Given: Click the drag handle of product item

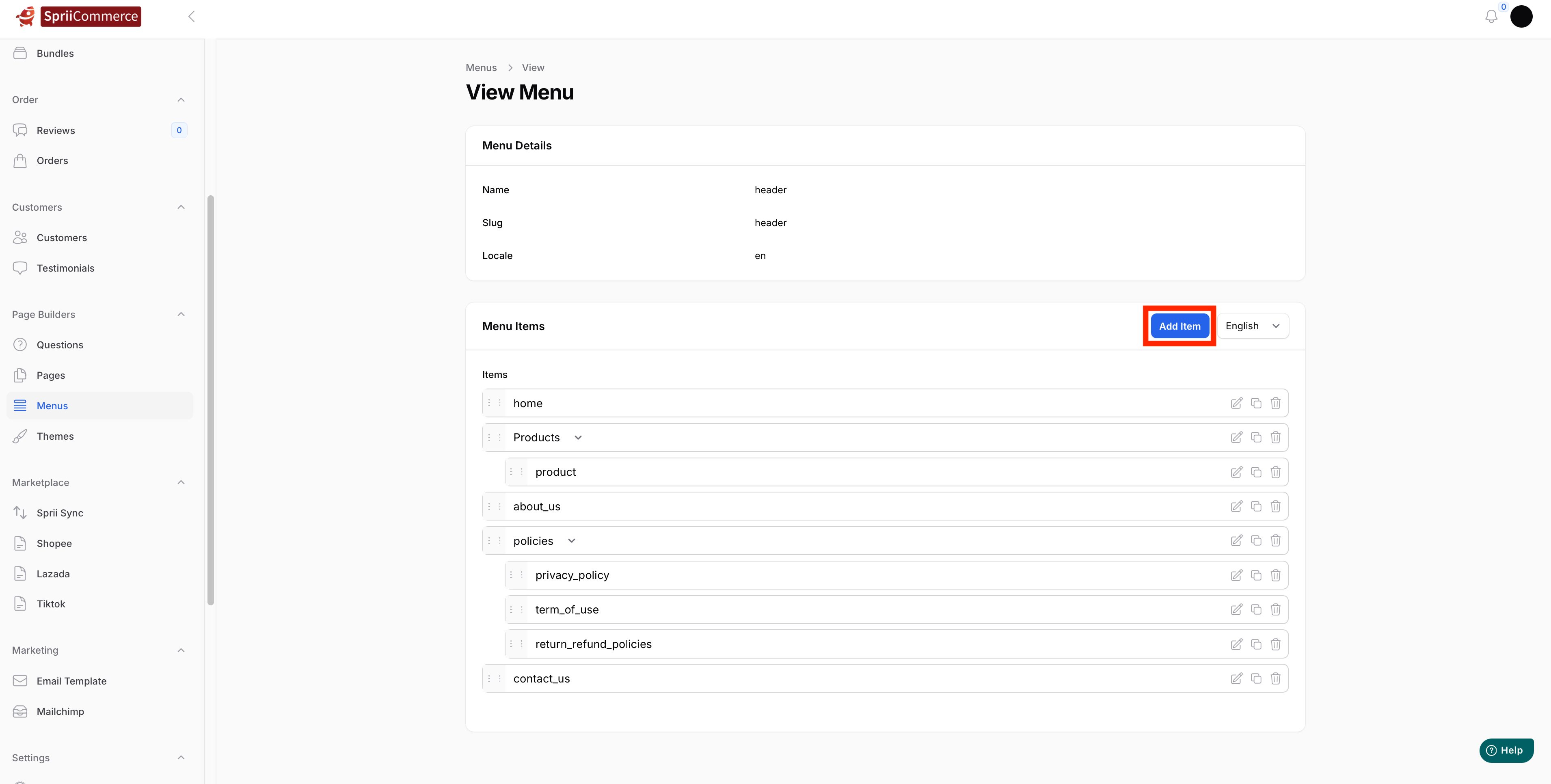Looking at the screenshot, I should (516, 472).
